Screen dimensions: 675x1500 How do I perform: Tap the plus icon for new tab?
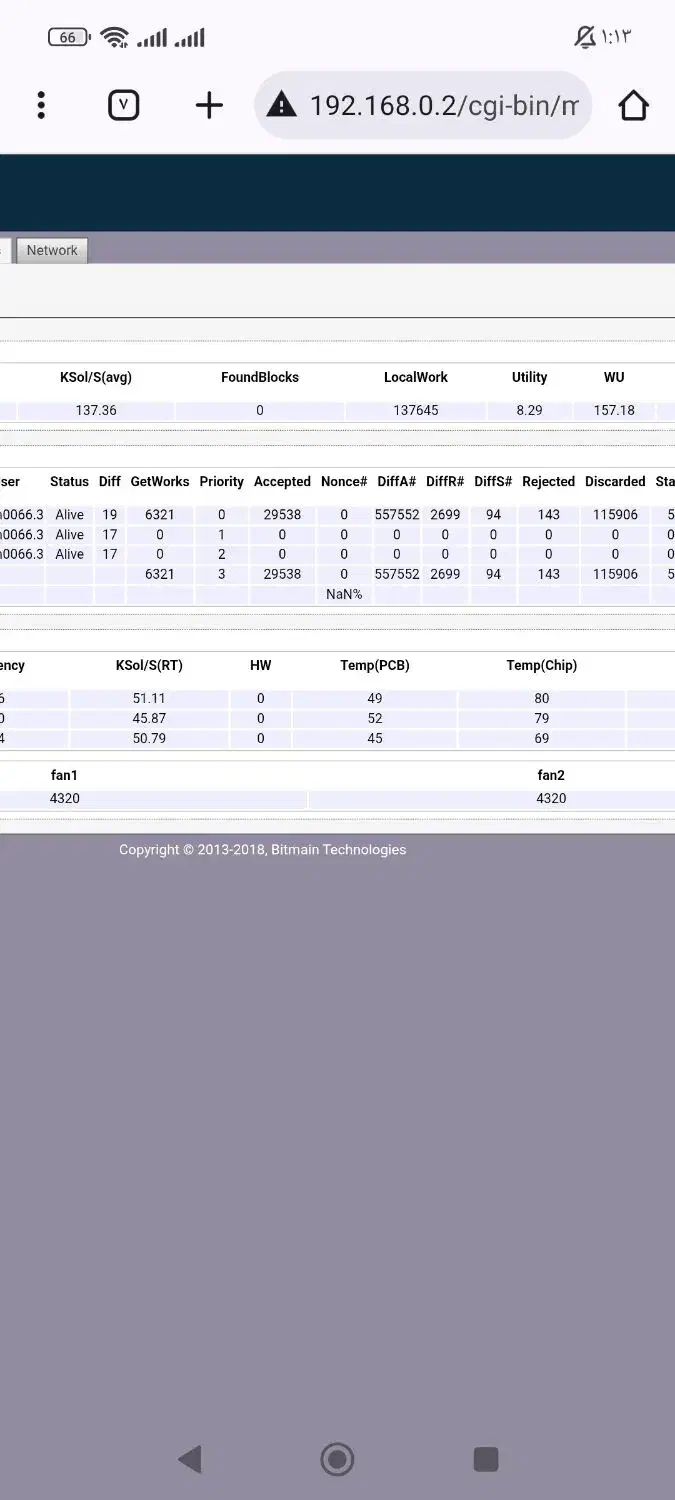click(208, 105)
